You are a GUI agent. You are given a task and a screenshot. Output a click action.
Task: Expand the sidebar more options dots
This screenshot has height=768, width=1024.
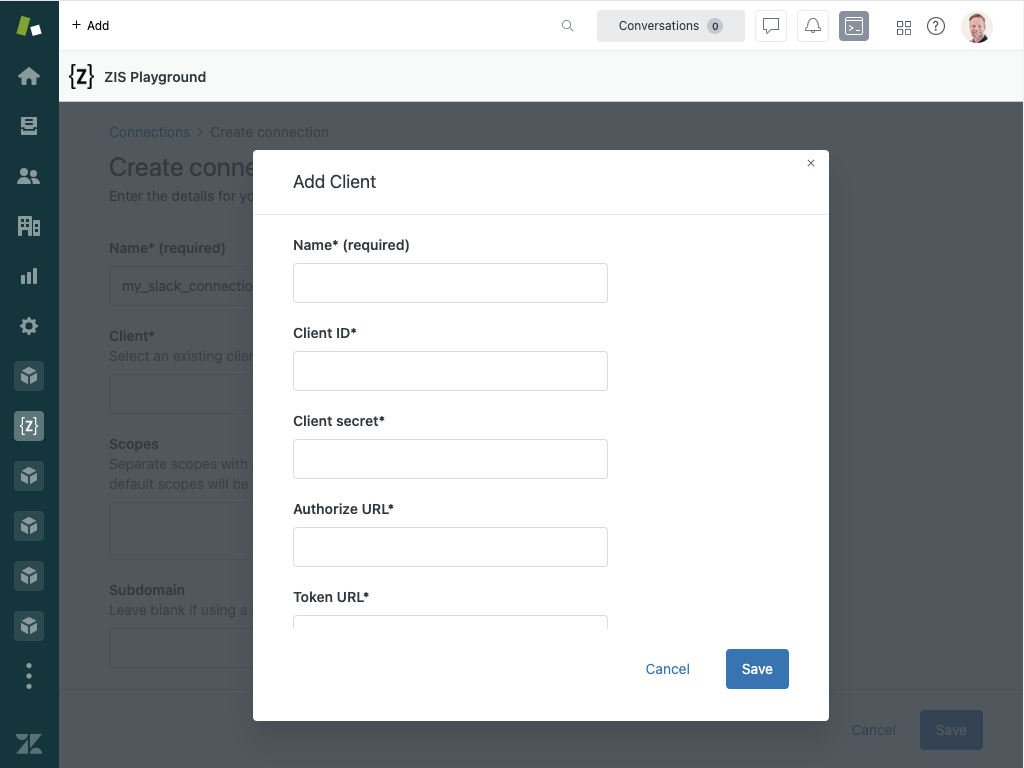29,676
